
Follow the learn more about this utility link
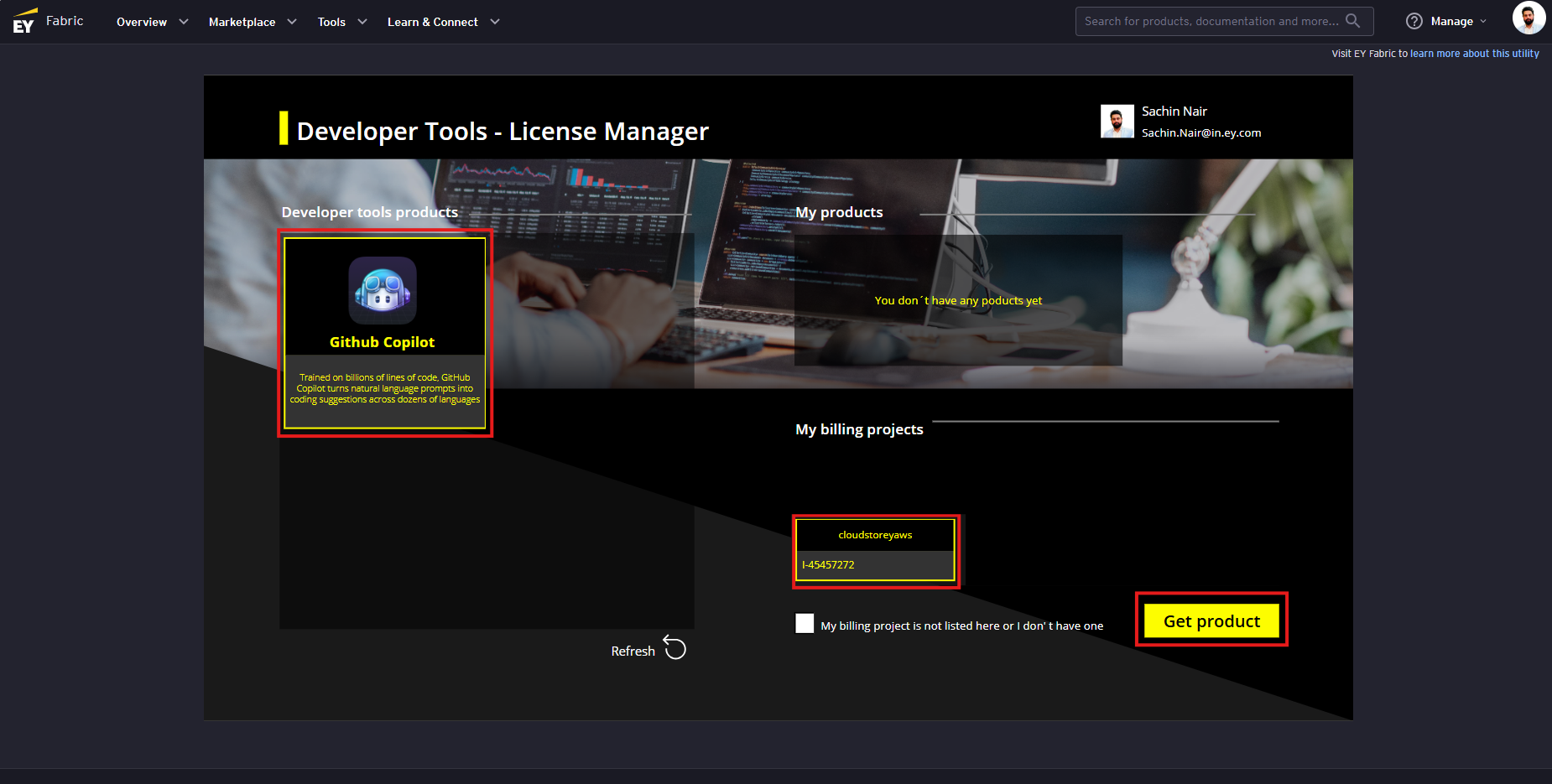(1474, 54)
